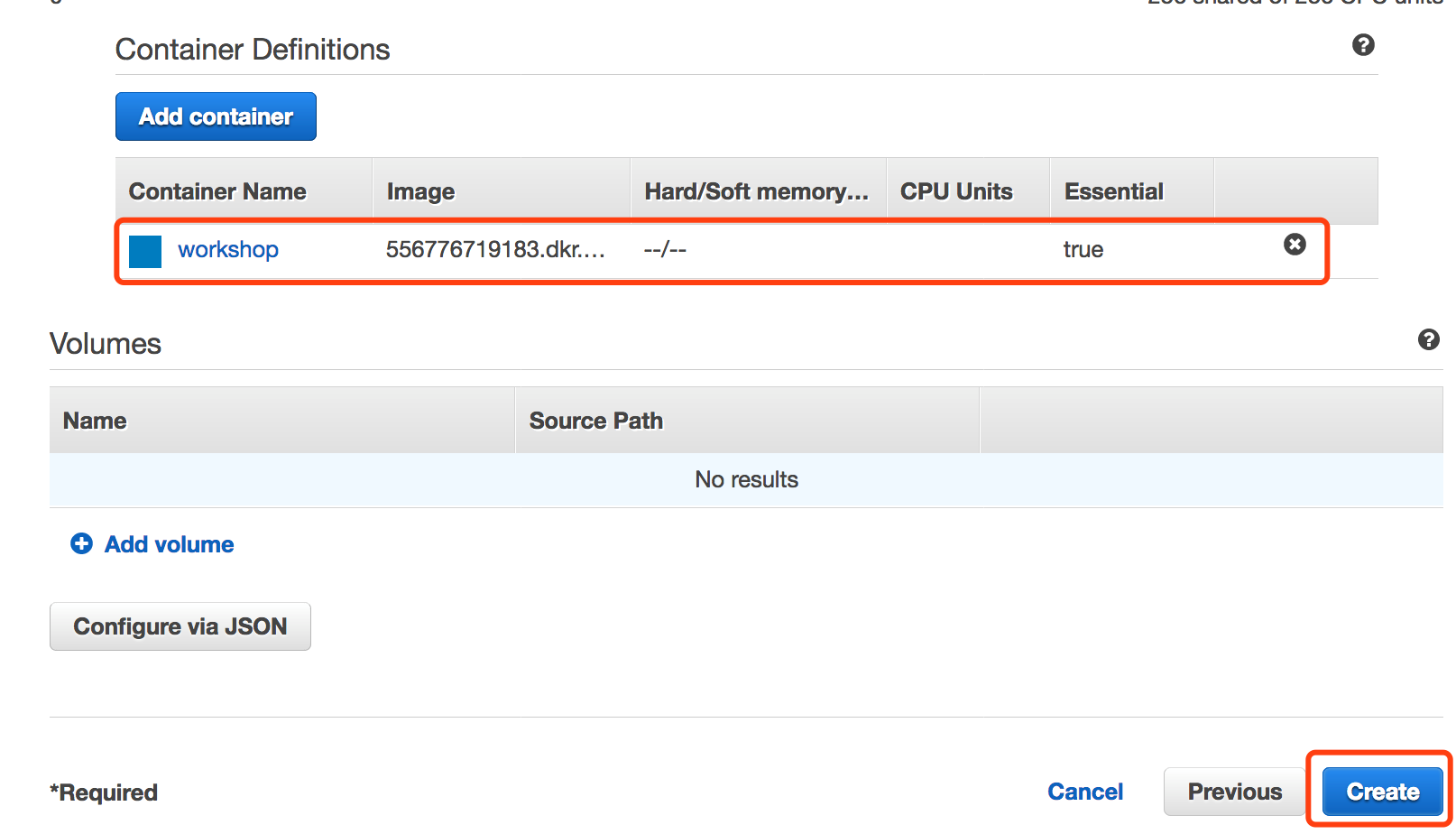Viewport: 1456px width, 834px height.
Task: Click the Volumes Name column header
Action: click(x=95, y=421)
